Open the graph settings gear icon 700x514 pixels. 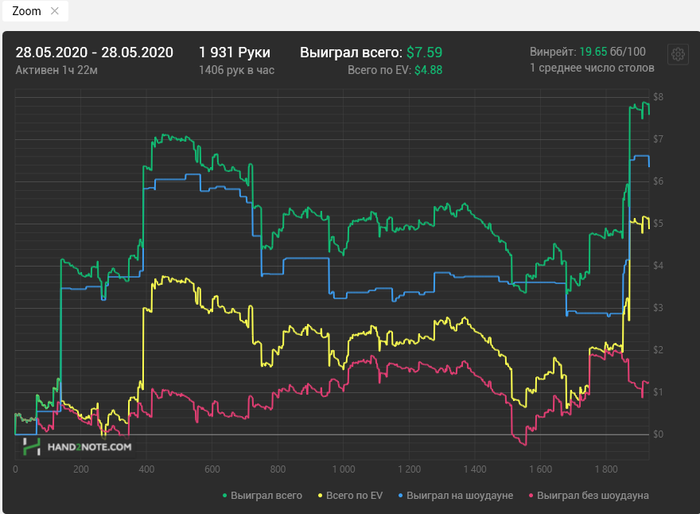(x=678, y=54)
